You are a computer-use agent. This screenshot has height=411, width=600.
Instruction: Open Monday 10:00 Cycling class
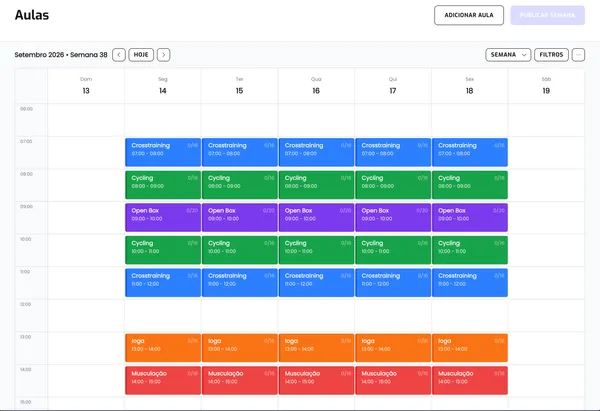[163, 250]
